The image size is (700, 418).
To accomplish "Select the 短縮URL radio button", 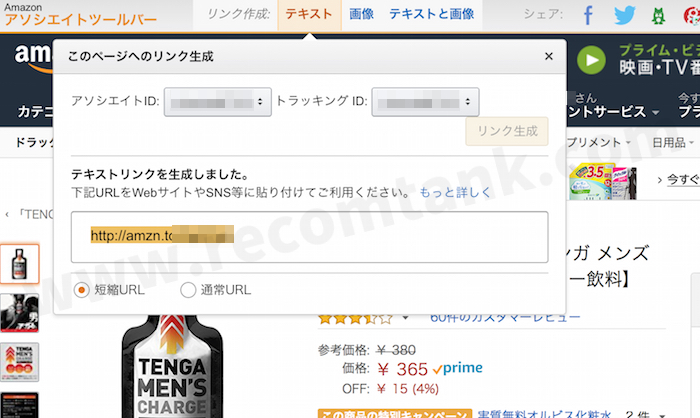I will (81, 290).
